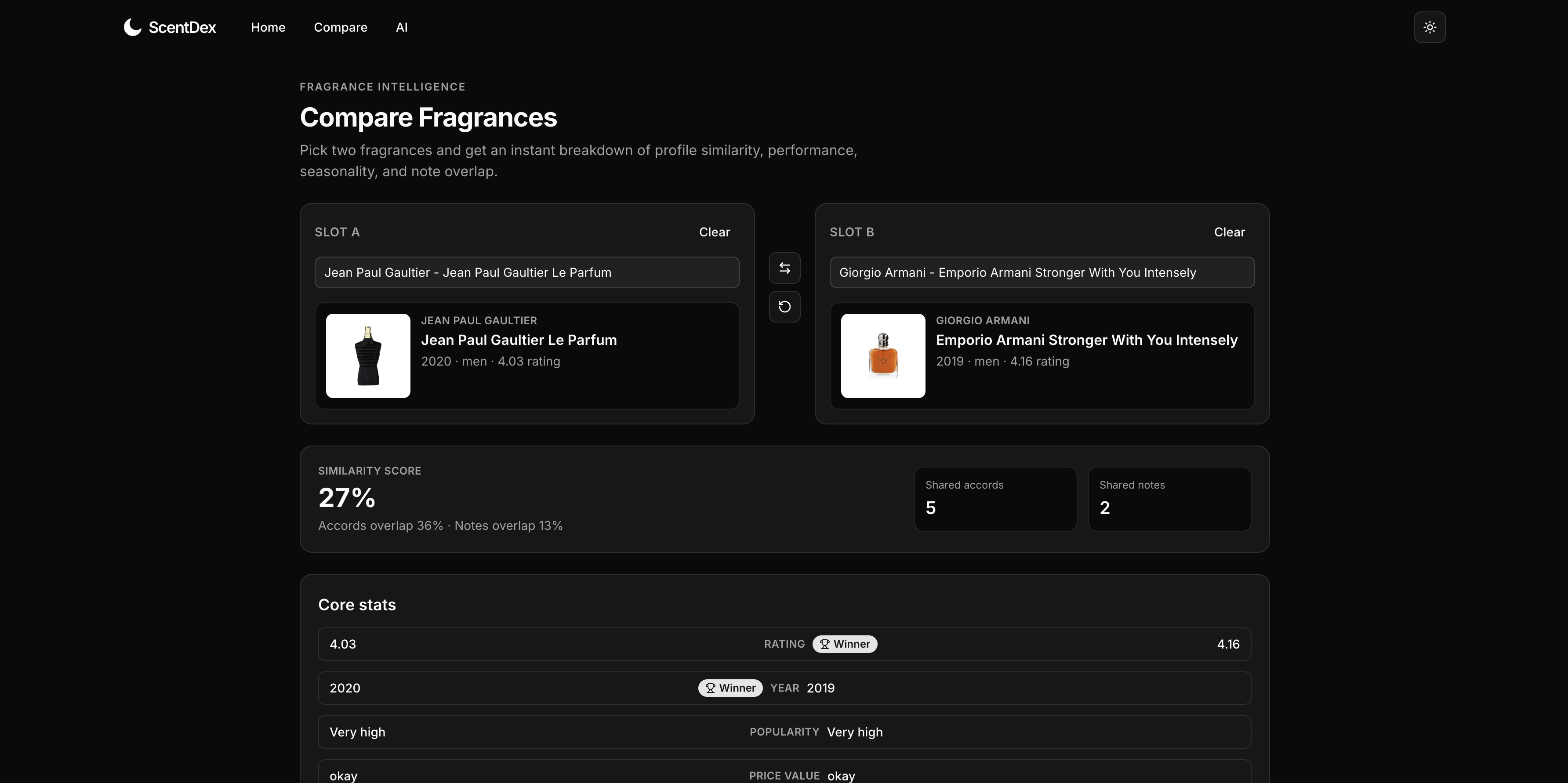Click the ScentDex brand name
Image resolution: width=1568 pixels, height=783 pixels.
point(182,27)
